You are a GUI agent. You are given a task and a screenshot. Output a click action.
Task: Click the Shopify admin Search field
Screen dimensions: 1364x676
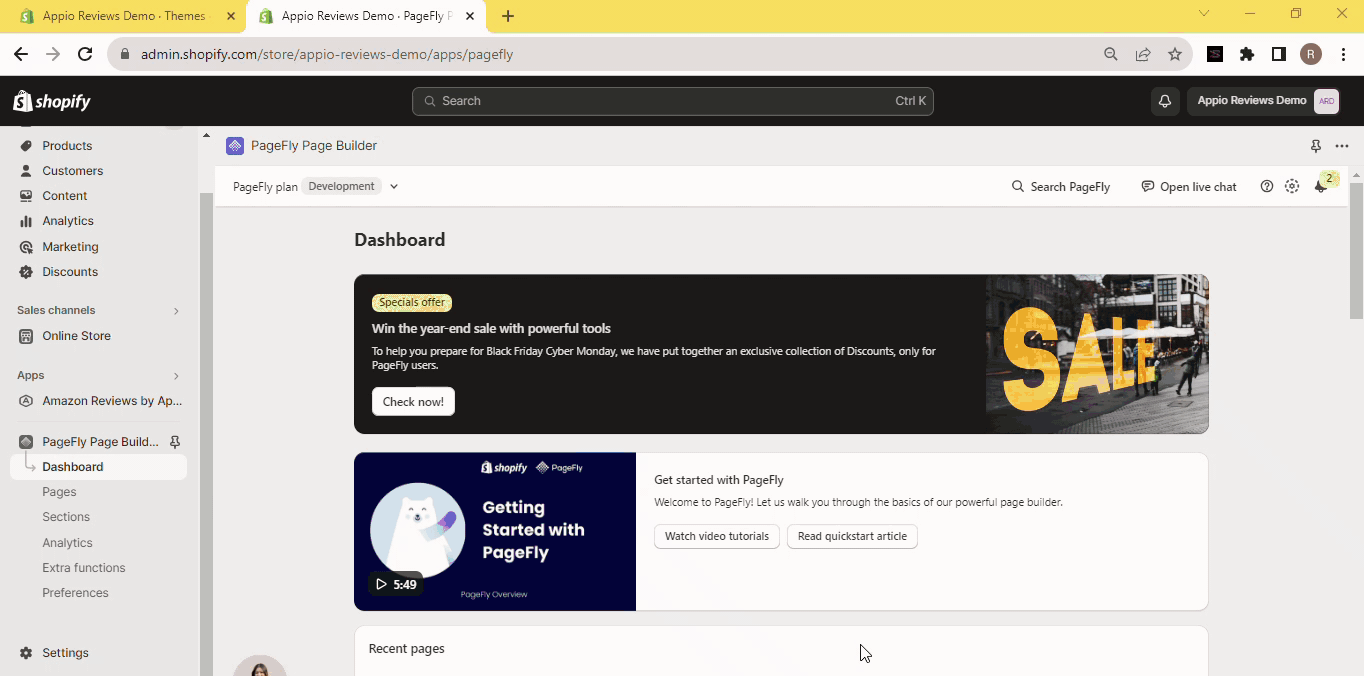673,101
